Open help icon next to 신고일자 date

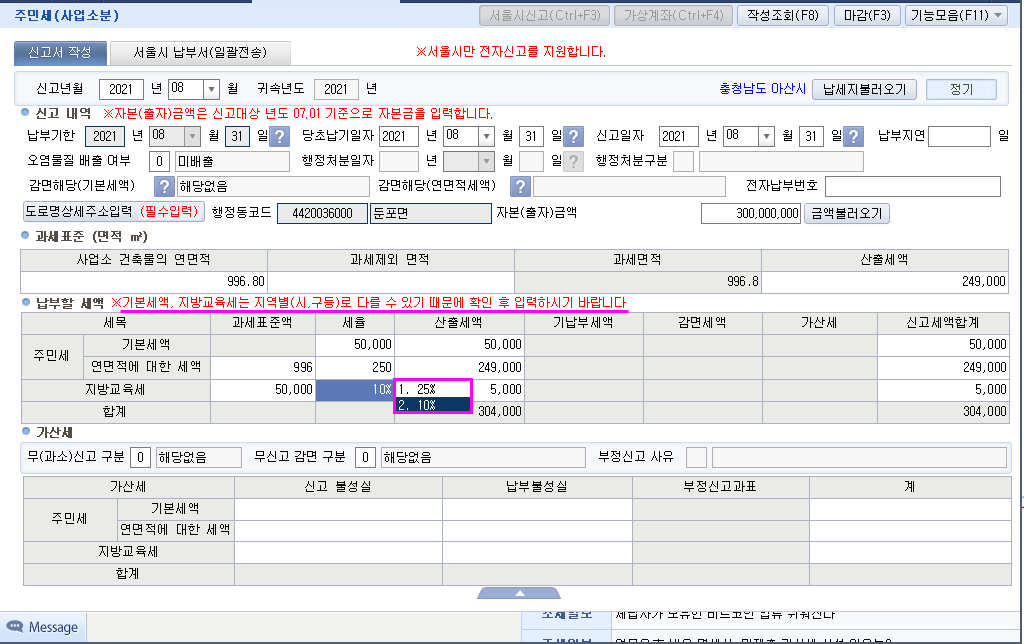pyautogui.click(x=854, y=137)
